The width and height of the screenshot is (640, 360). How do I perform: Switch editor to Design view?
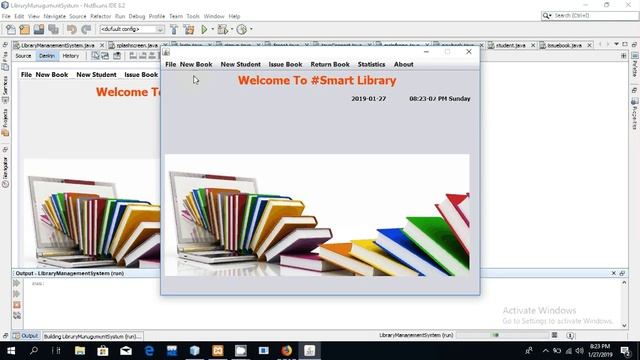47,56
